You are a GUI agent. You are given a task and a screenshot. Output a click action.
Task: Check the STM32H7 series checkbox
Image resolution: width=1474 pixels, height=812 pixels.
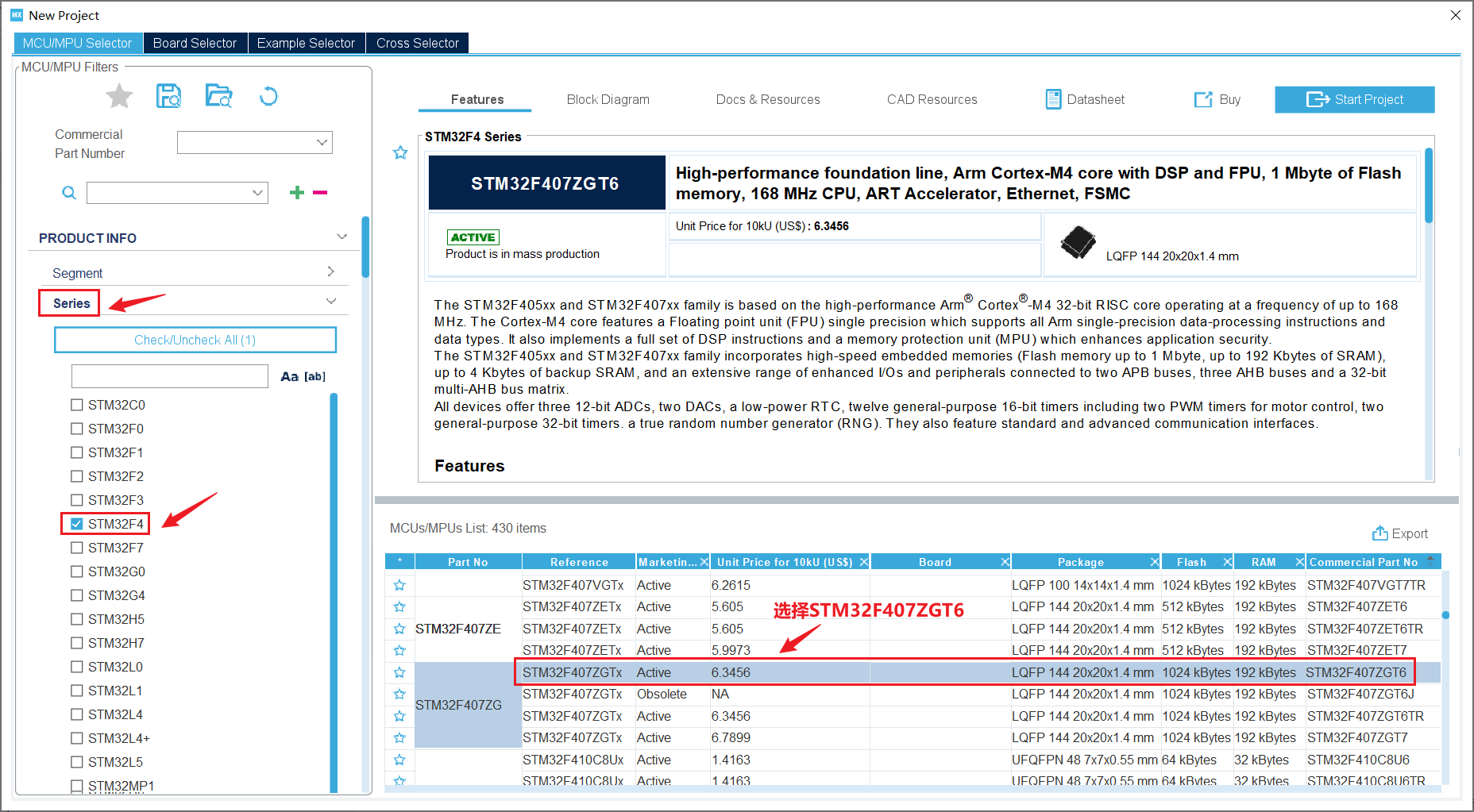pyautogui.click(x=77, y=643)
